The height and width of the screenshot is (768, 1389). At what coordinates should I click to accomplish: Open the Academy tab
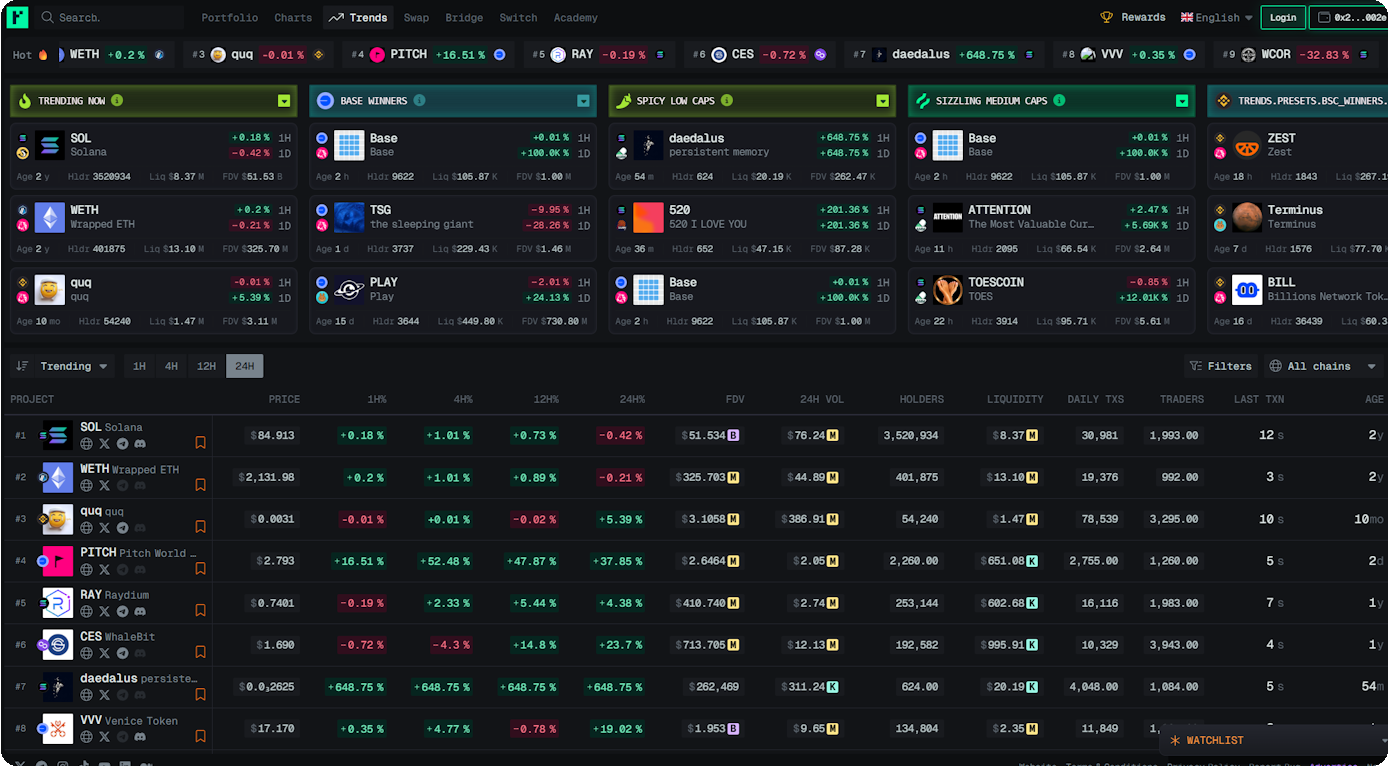[x=576, y=18]
